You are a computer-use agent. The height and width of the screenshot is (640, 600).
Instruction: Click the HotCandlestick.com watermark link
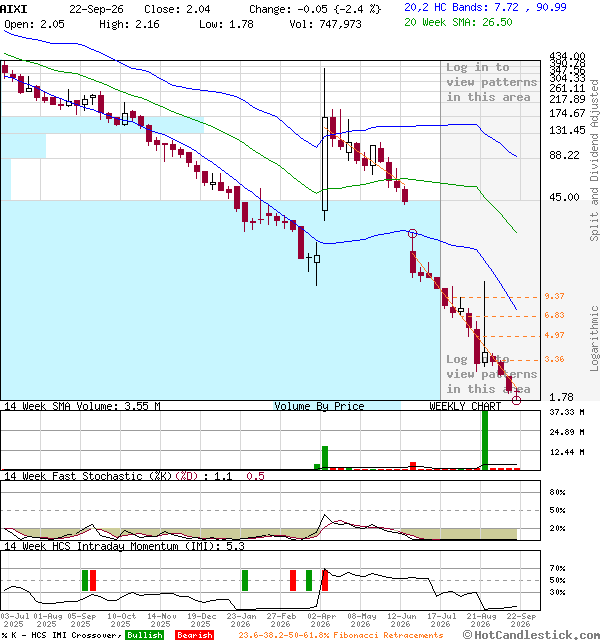(531, 635)
